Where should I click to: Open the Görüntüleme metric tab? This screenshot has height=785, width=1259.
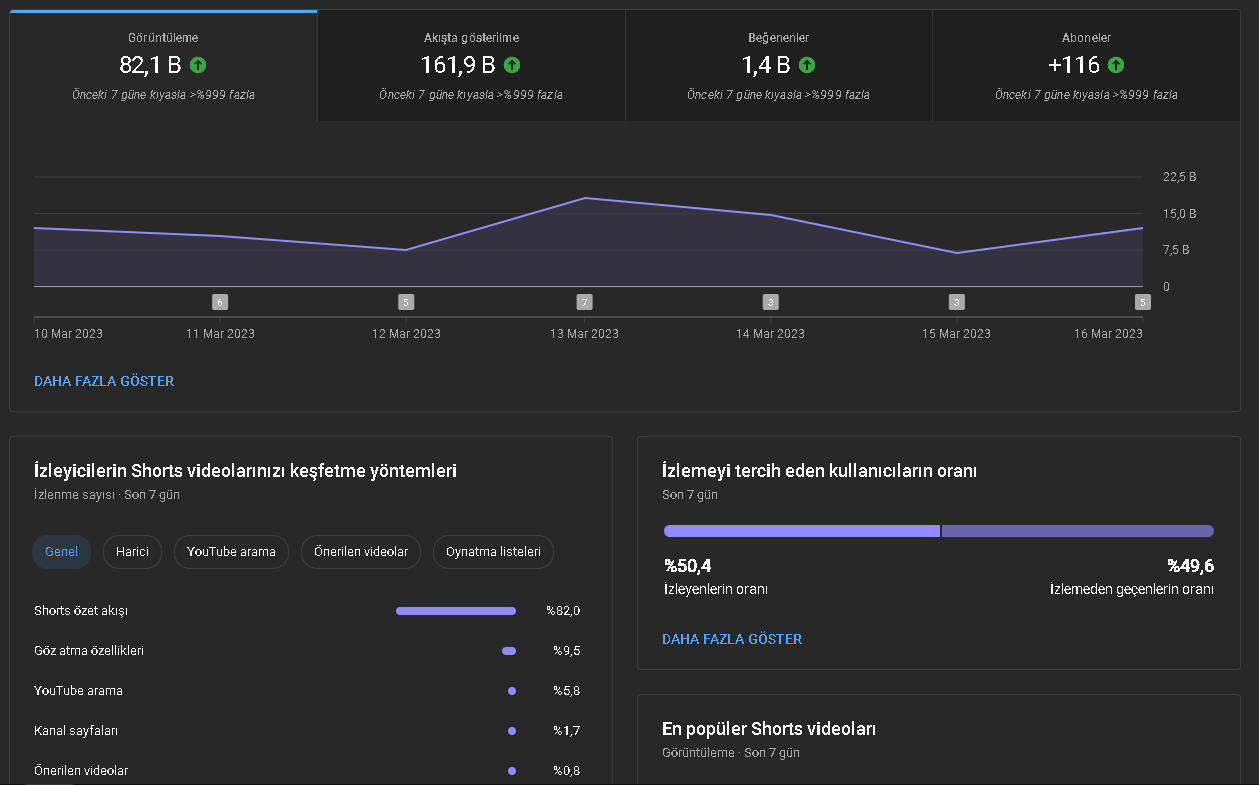tap(163, 66)
